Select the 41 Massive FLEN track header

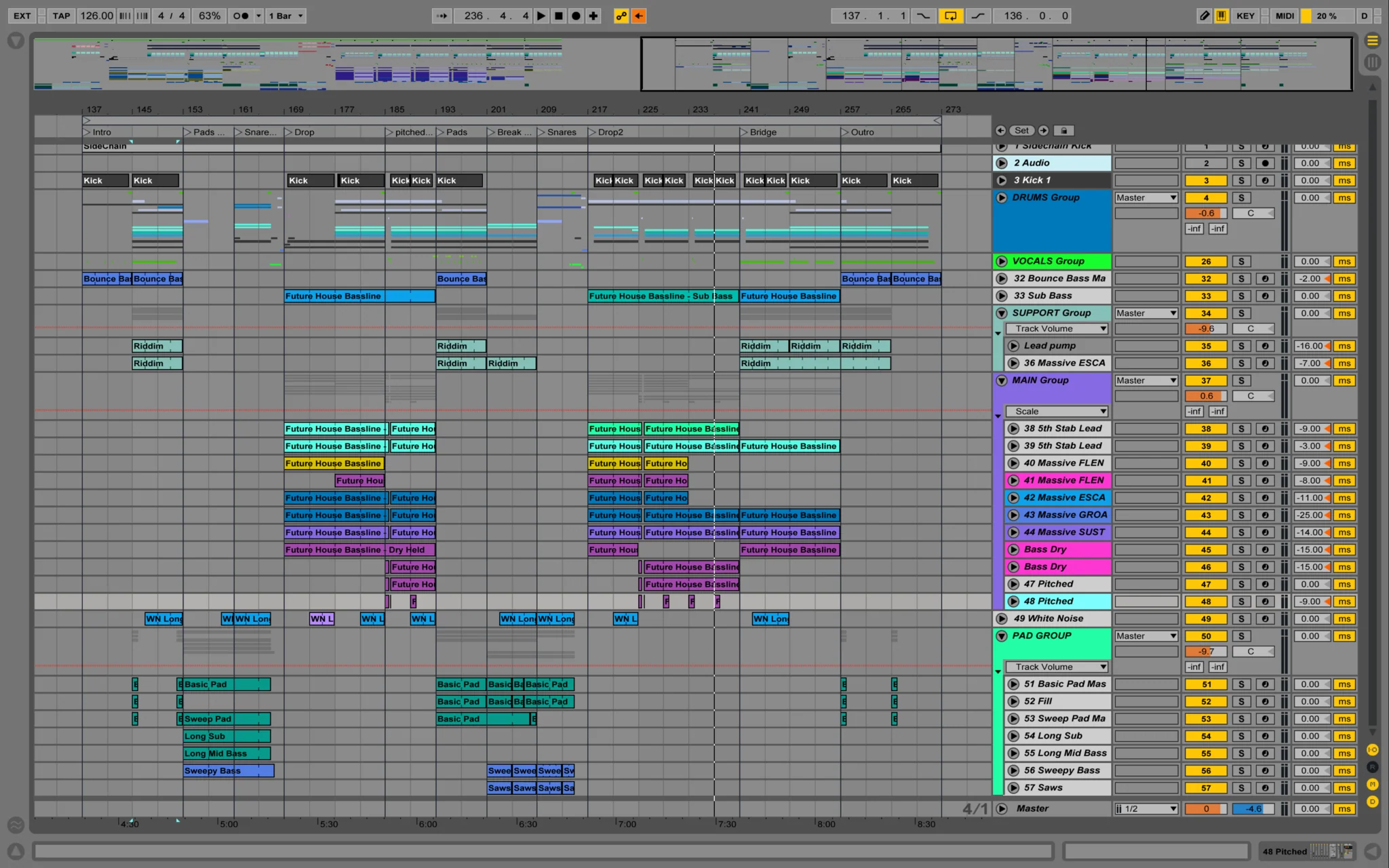[1058, 480]
